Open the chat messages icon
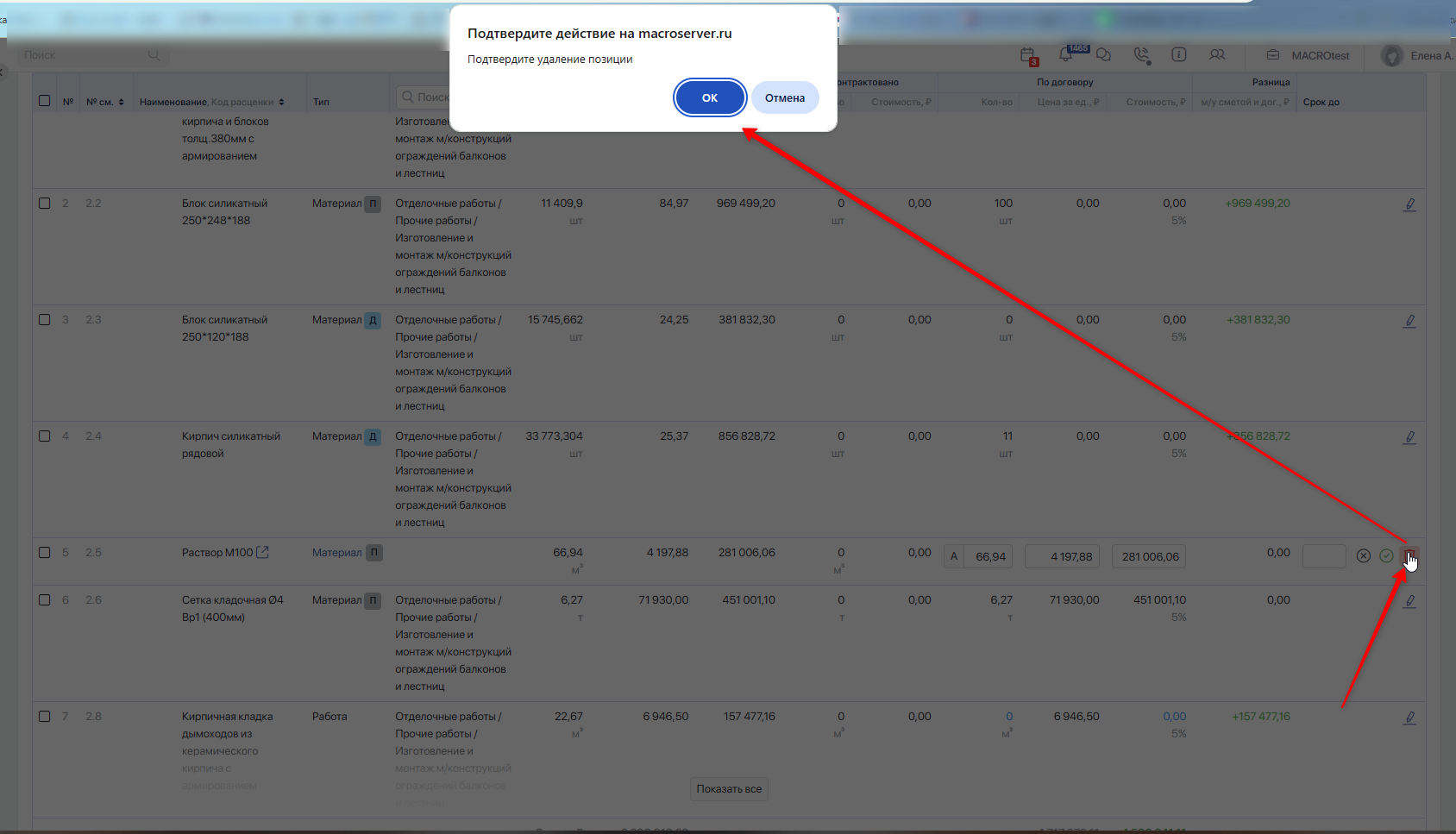The width and height of the screenshot is (1456, 834). pos(1103,55)
